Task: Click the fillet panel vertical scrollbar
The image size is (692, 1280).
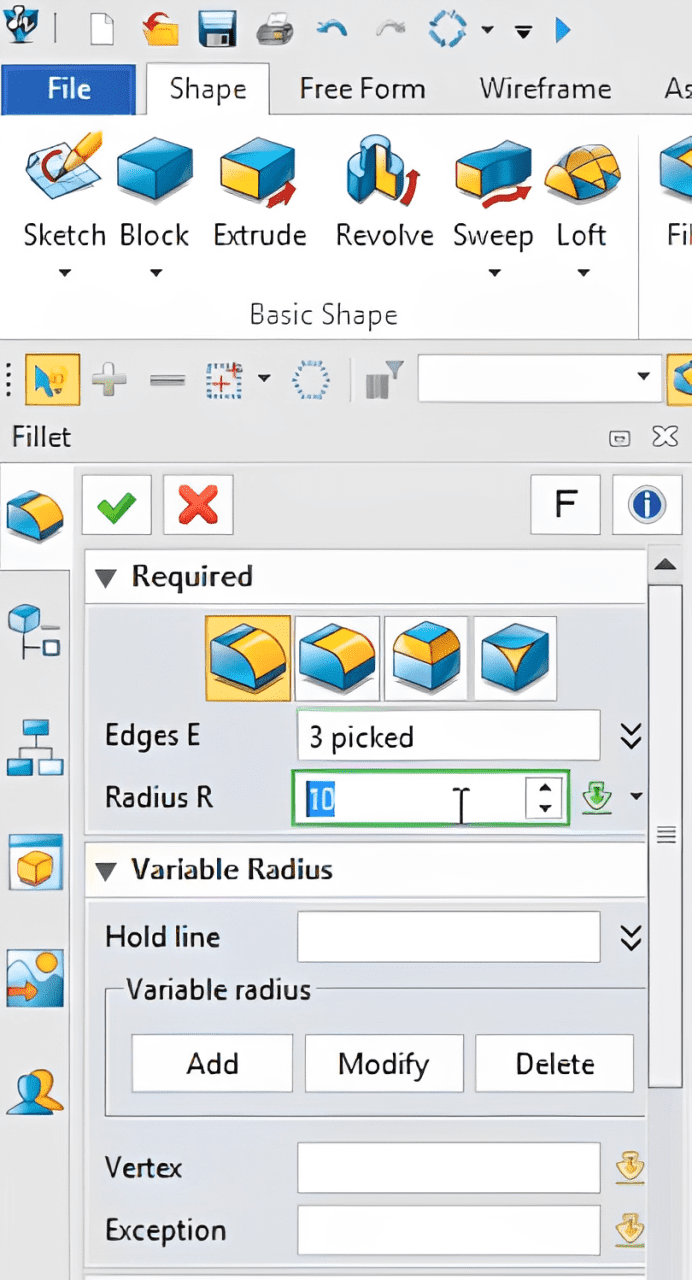Action: tap(665, 834)
